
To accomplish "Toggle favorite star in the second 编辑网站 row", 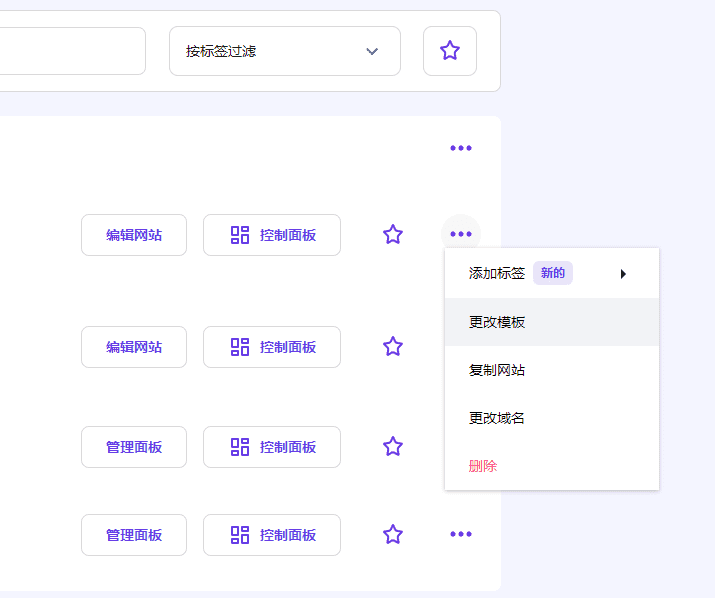I will [393, 347].
